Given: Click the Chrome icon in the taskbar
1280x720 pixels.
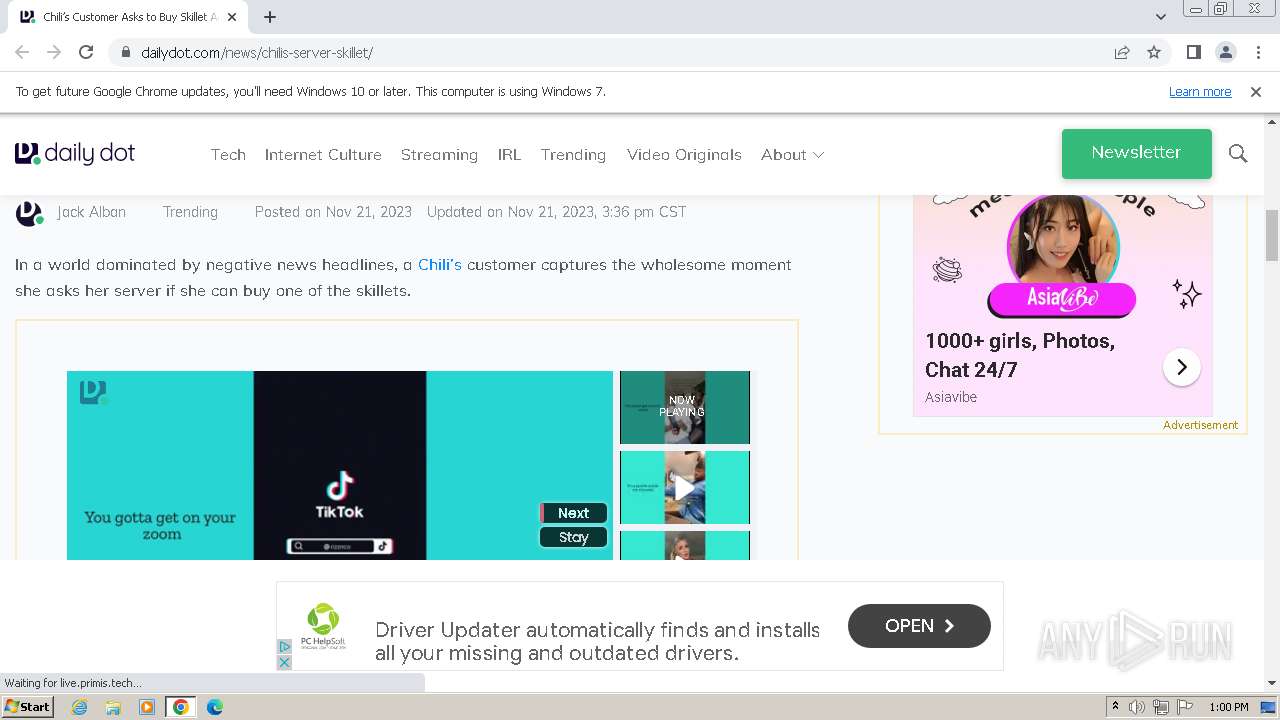Looking at the screenshot, I should [x=181, y=707].
